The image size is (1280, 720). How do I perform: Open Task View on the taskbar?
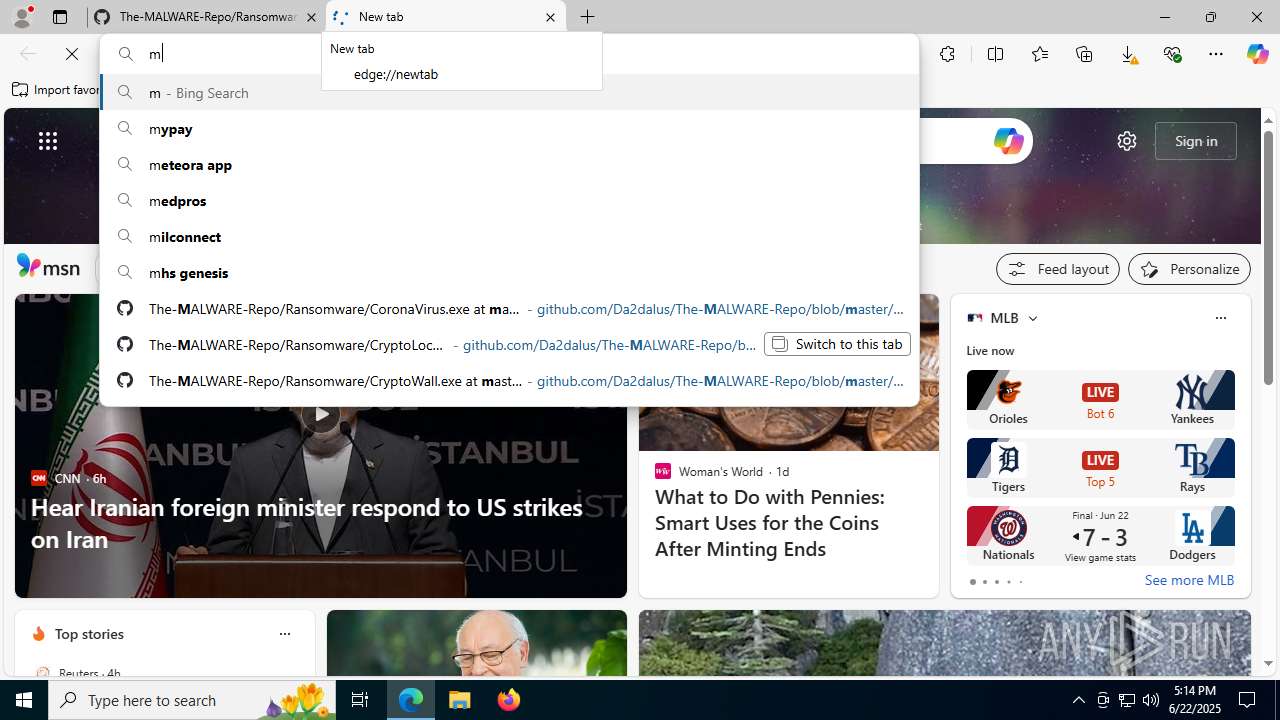(360, 700)
